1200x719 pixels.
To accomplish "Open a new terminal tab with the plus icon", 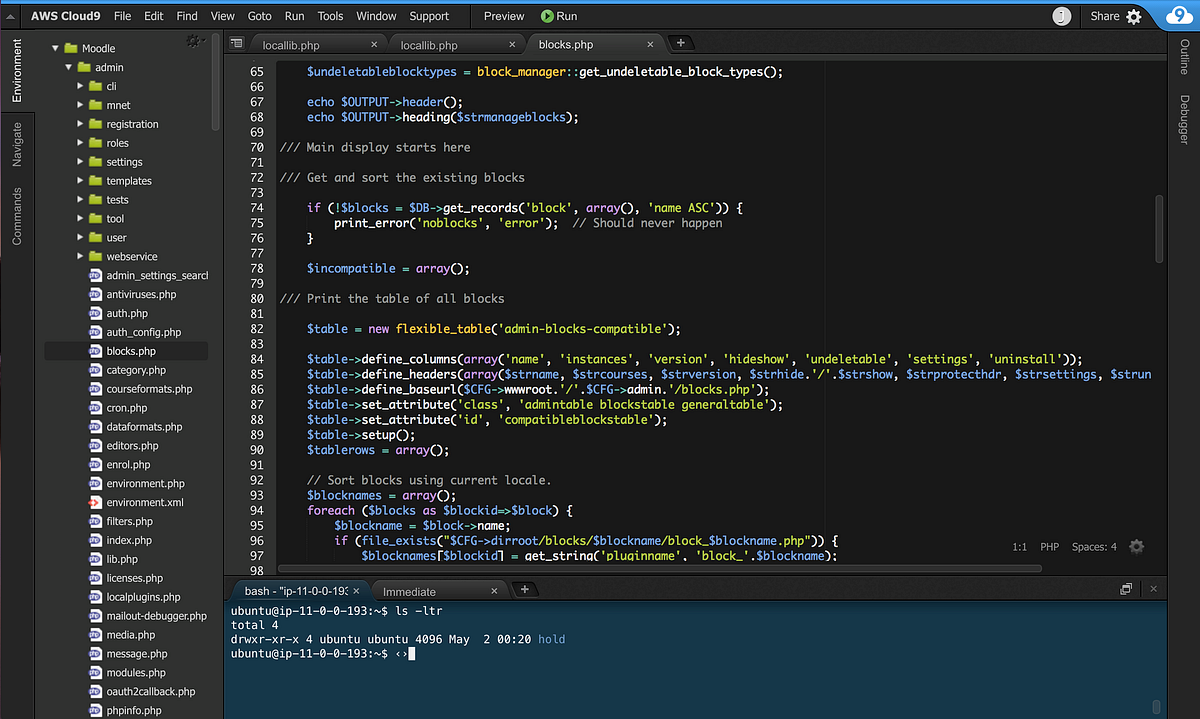I will (525, 590).
